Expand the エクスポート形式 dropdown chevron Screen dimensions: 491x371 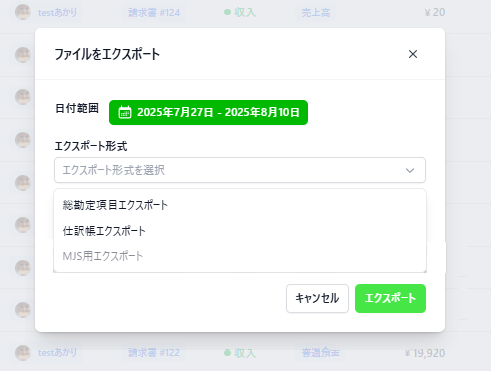410,170
